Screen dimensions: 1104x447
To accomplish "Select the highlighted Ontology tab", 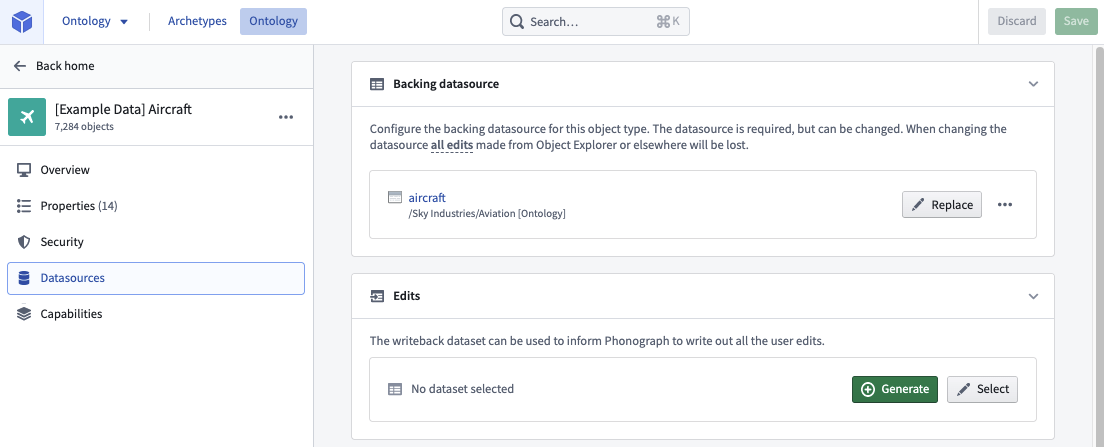I will pyautogui.click(x=273, y=21).
